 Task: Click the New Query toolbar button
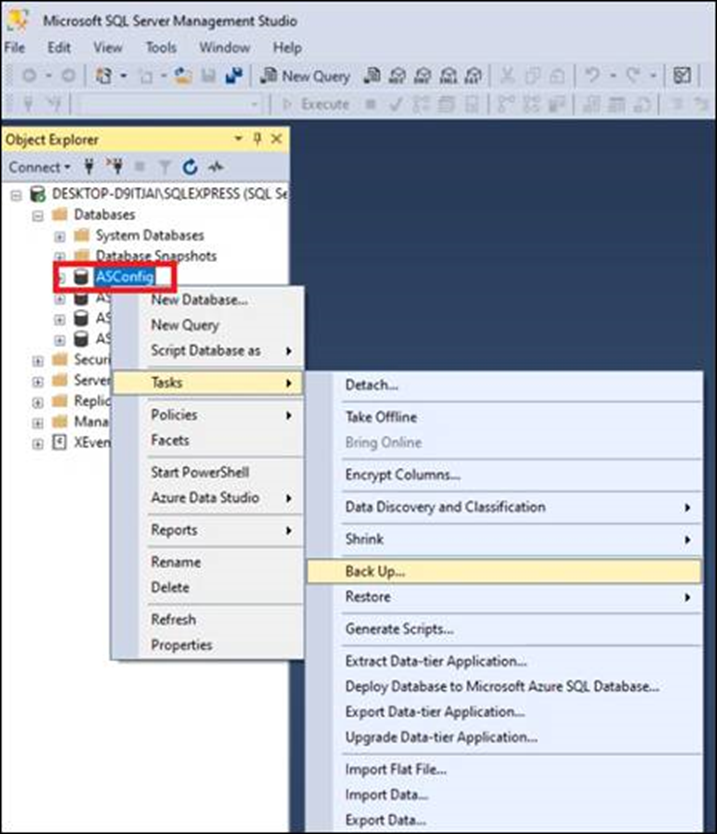click(x=305, y=76)
